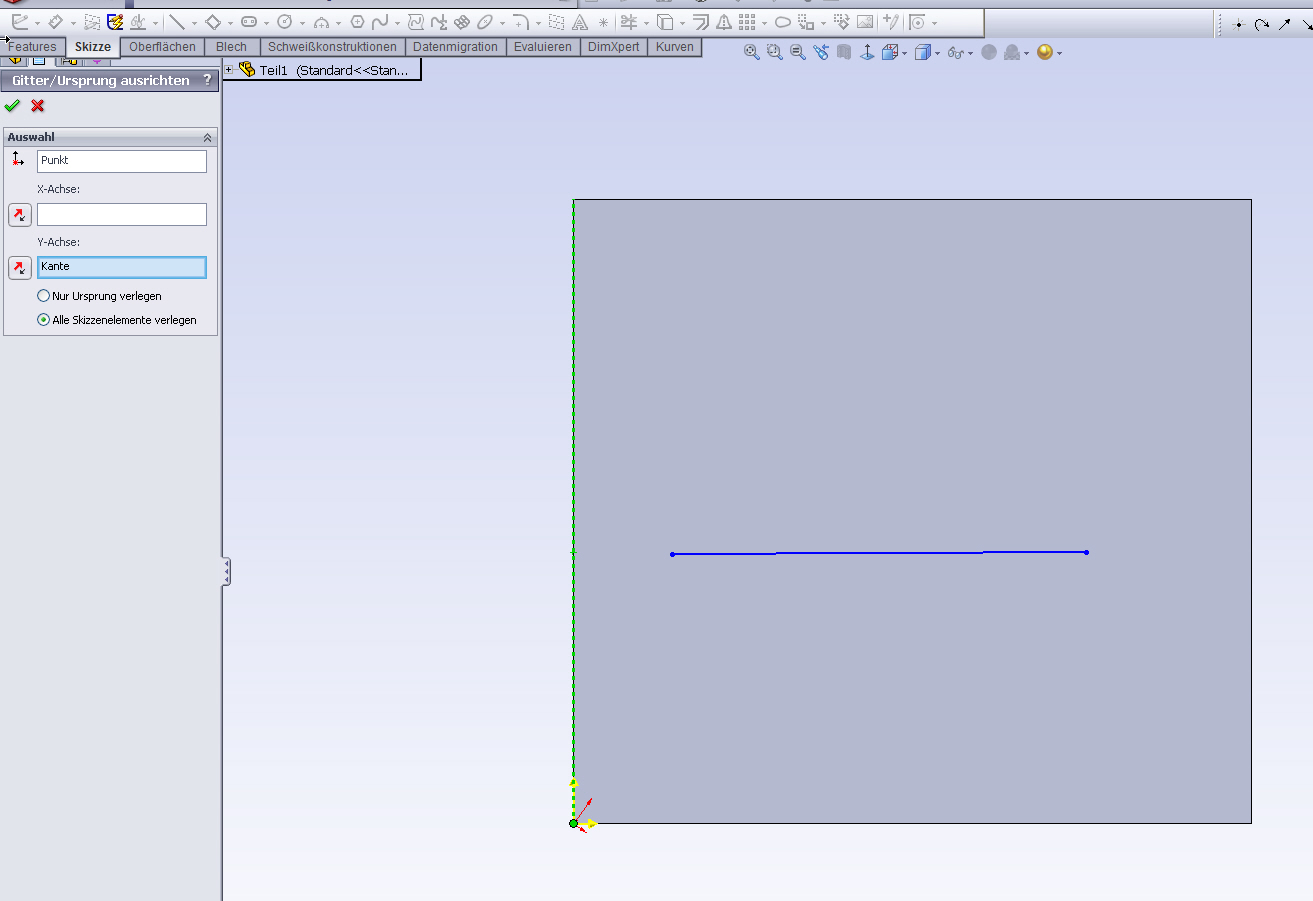Open the Edit Appearance dropdown arrow
Image resolution: width=1313 pixels, height=901 pixels.
click(1059, 53)
